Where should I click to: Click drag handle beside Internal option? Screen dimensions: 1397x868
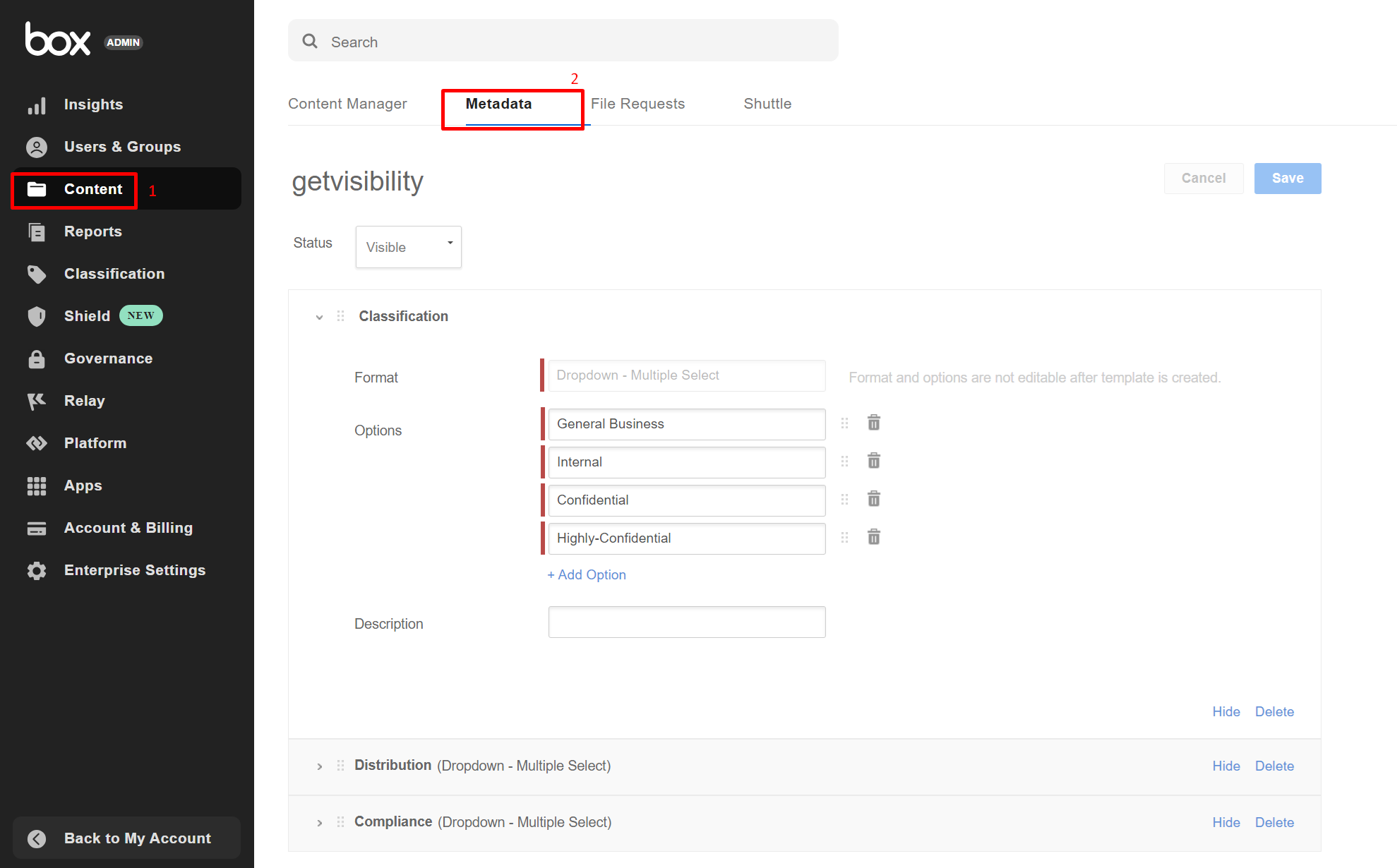(844, 462)
